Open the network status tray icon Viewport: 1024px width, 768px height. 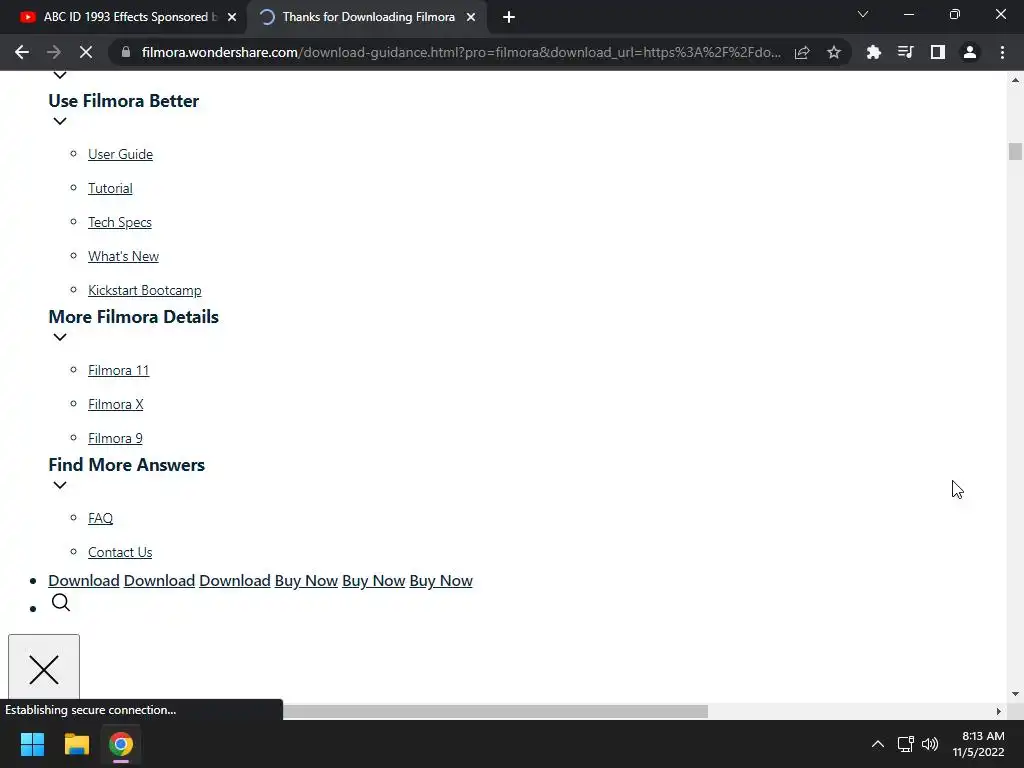coord(905,744)
